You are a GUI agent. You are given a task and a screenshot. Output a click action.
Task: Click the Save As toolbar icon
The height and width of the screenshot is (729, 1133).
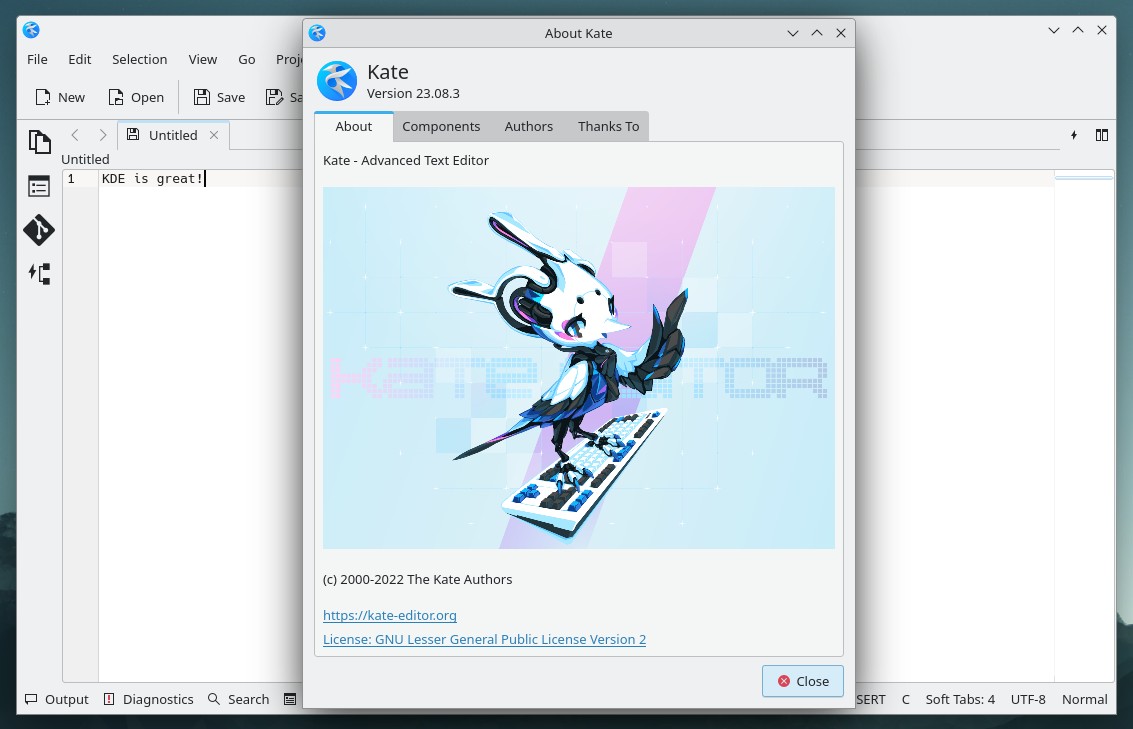point(274,97)
